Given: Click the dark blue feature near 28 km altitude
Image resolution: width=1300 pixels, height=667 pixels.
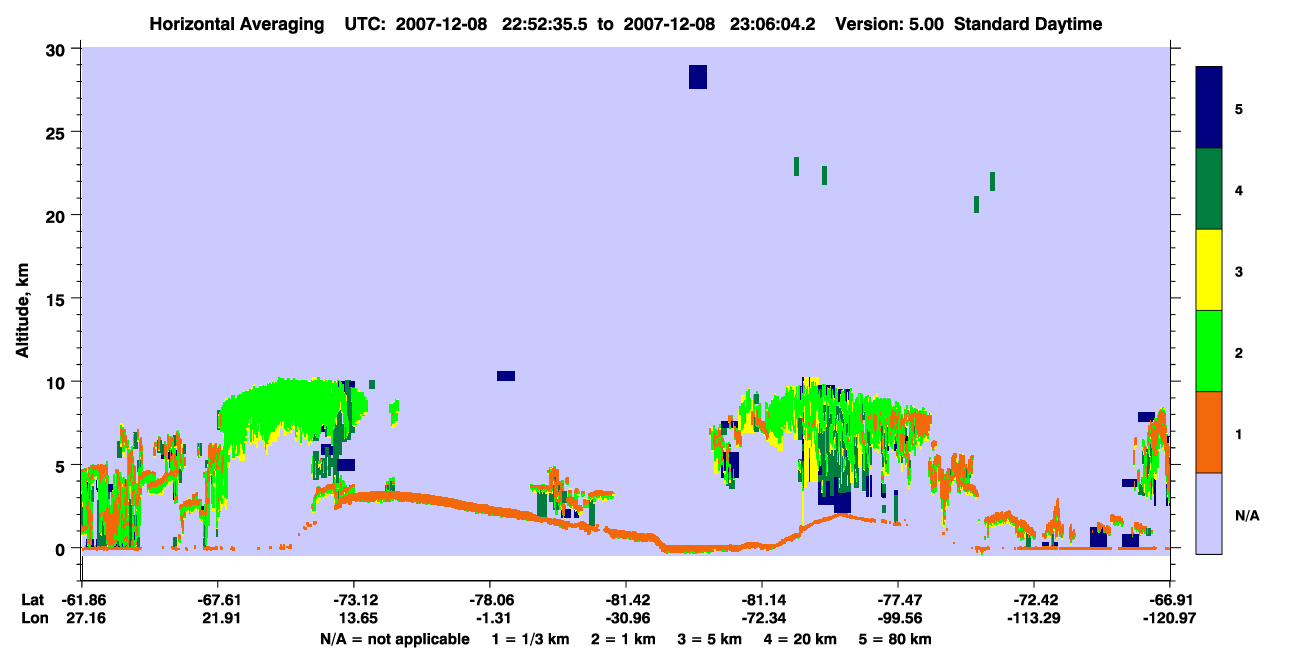Looking at the screenshot, I should [x=698, y=77].
